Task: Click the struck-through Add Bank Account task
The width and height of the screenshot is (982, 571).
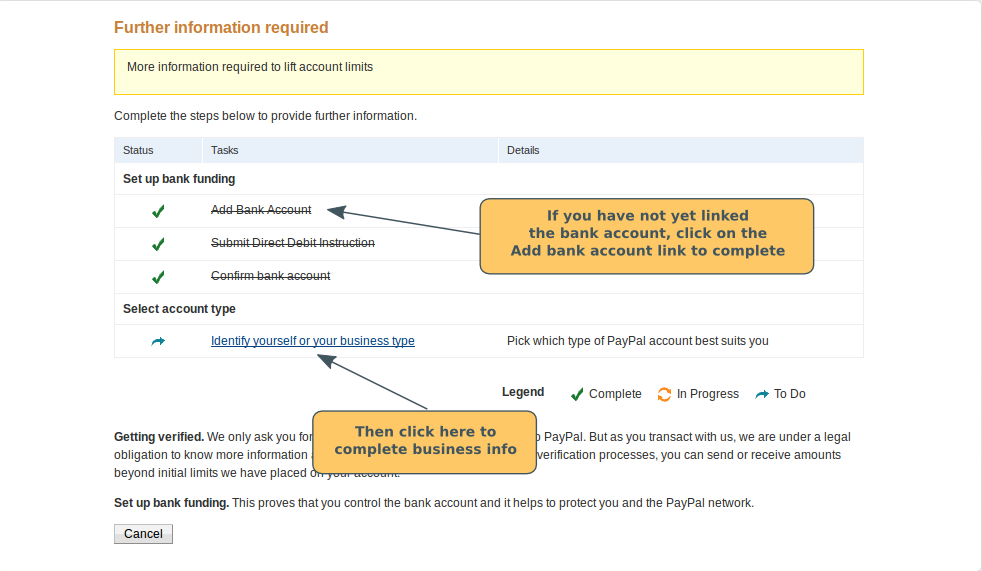Action: coord(261,210)
